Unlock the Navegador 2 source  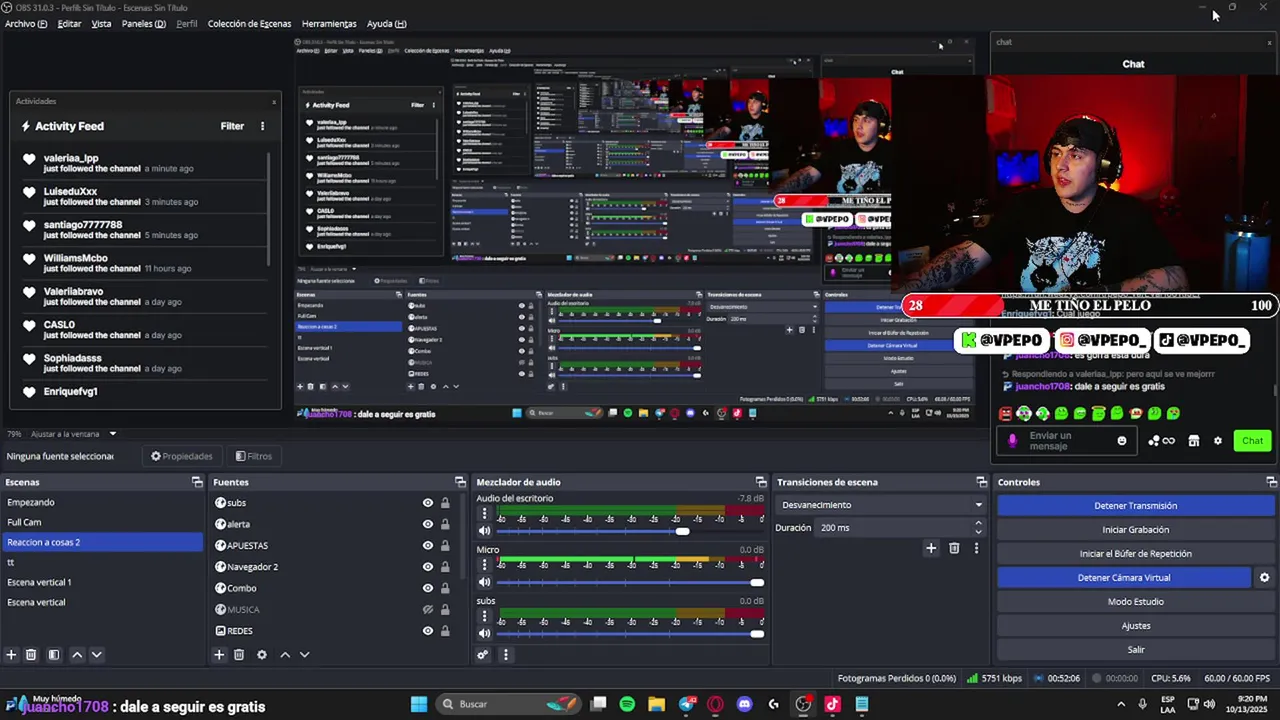click(x=445, y=567)
